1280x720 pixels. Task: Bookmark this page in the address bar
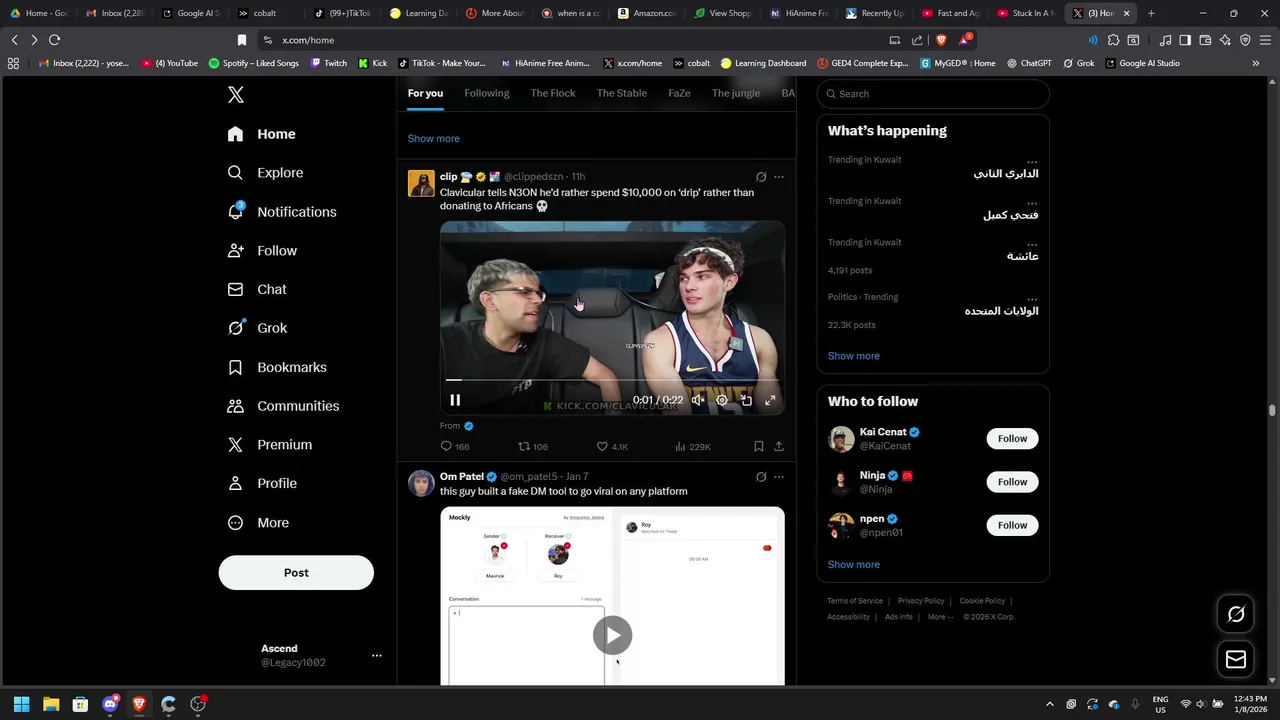click(x=241, y=40)
